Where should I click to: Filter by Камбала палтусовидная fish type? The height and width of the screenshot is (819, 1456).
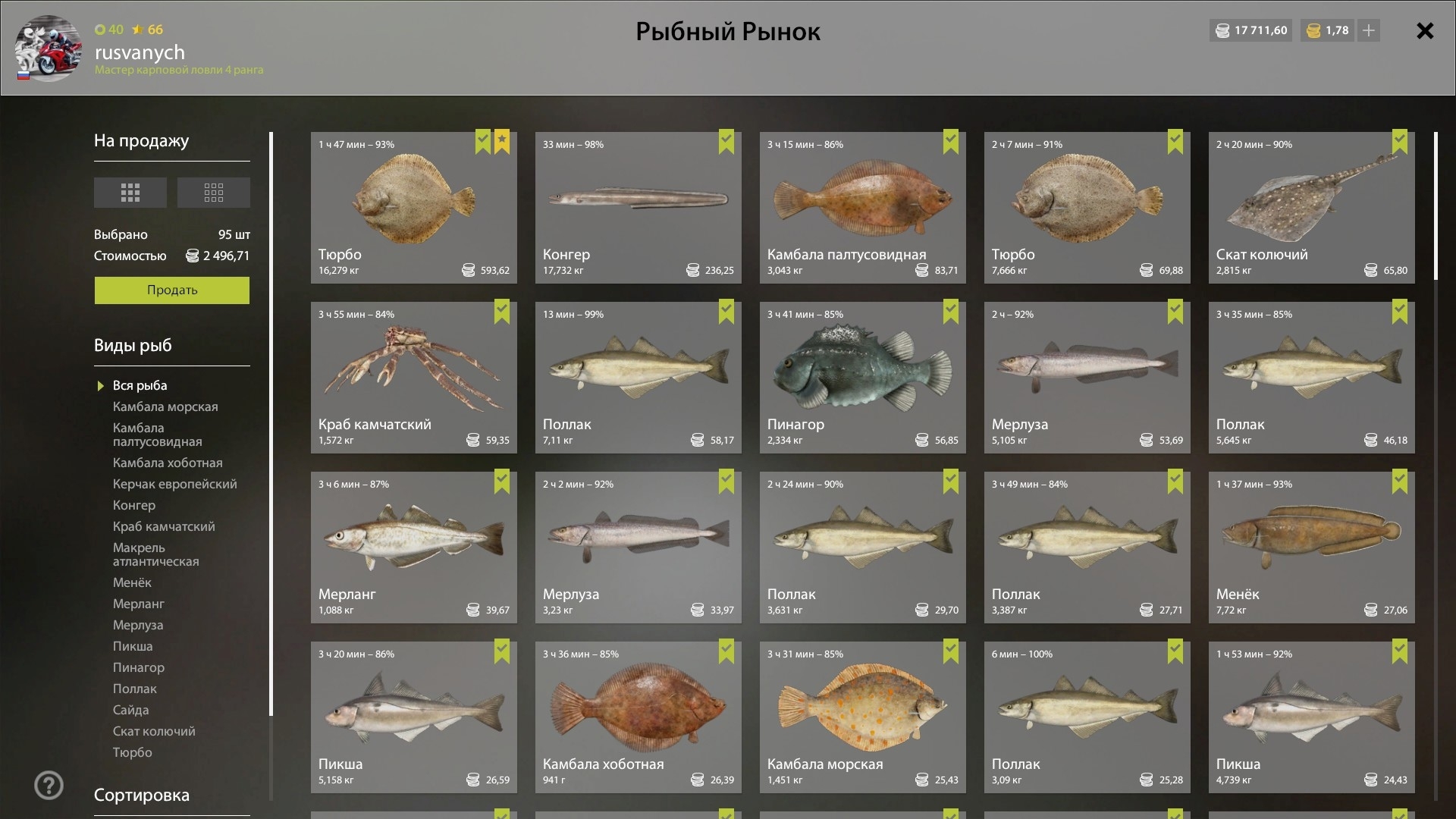(157, 435)
